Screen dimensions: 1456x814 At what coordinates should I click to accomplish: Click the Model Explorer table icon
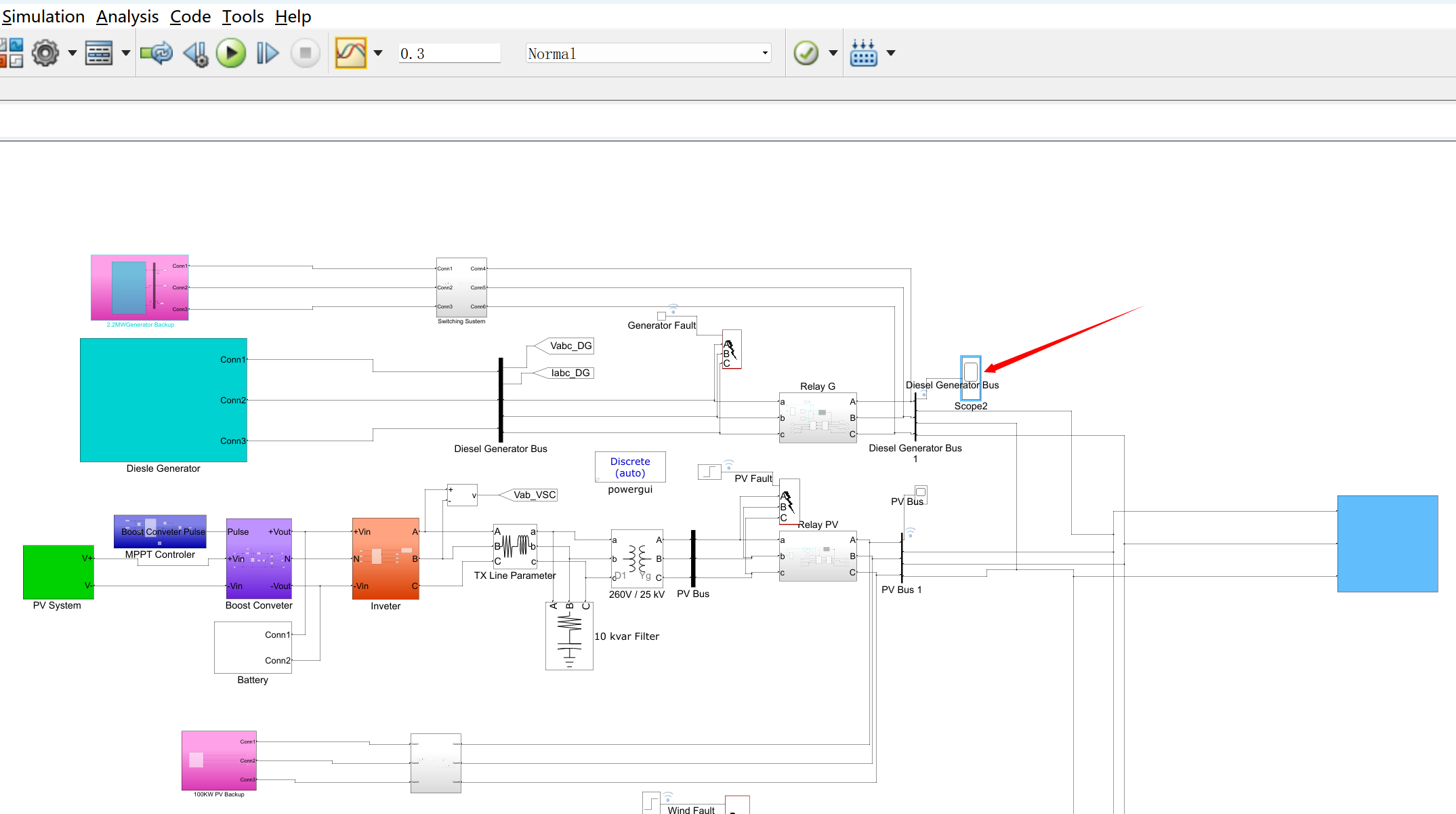pos(99,53)
